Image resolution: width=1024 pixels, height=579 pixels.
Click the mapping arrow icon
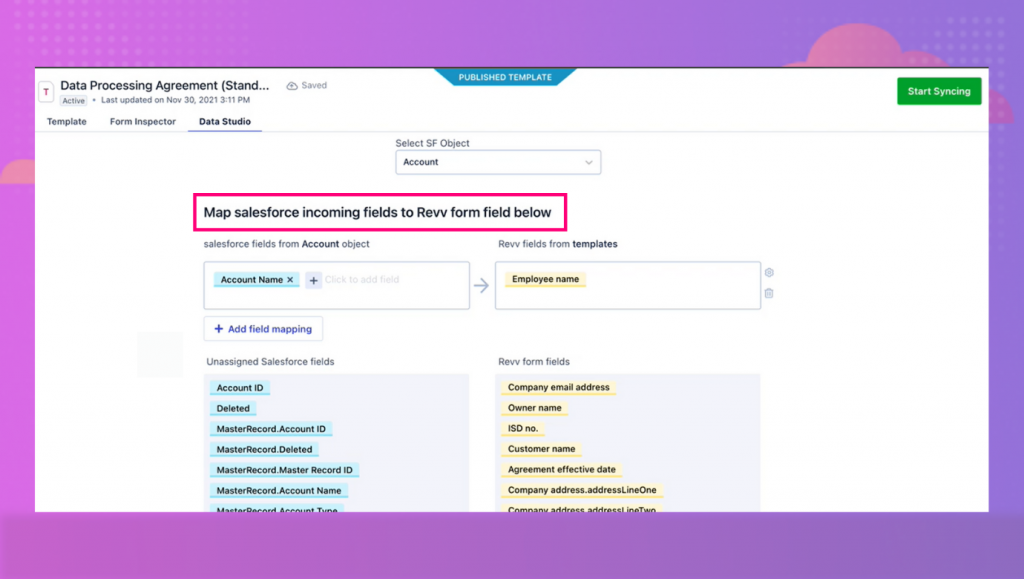(481, 285)
